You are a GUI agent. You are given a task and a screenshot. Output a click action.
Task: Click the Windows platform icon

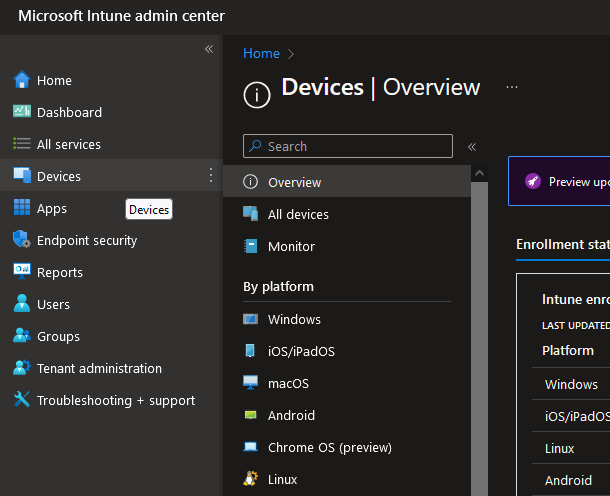click(x=250, y=319)
